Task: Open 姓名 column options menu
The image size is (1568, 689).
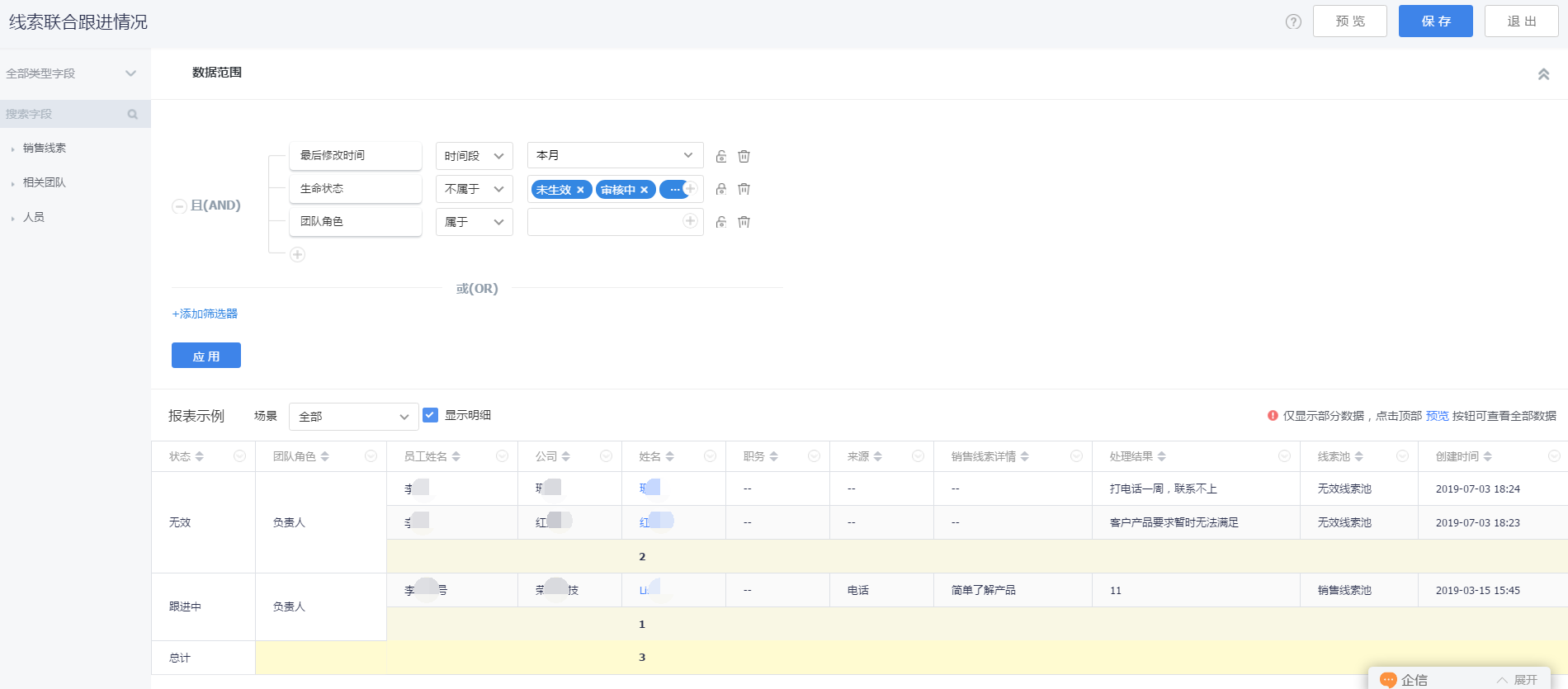Action: tap(710, 456)
